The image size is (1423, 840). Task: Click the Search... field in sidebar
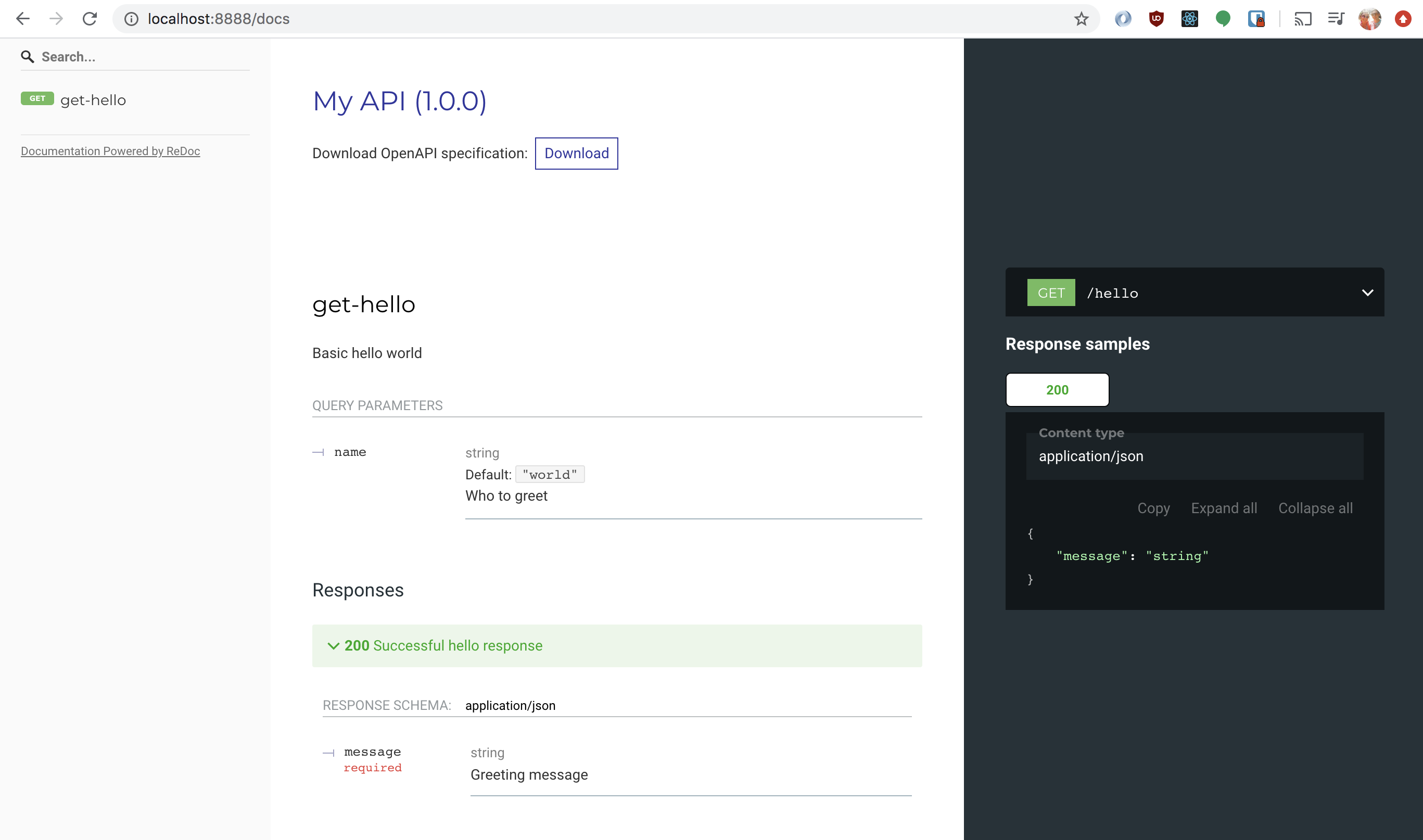point(135,57)
